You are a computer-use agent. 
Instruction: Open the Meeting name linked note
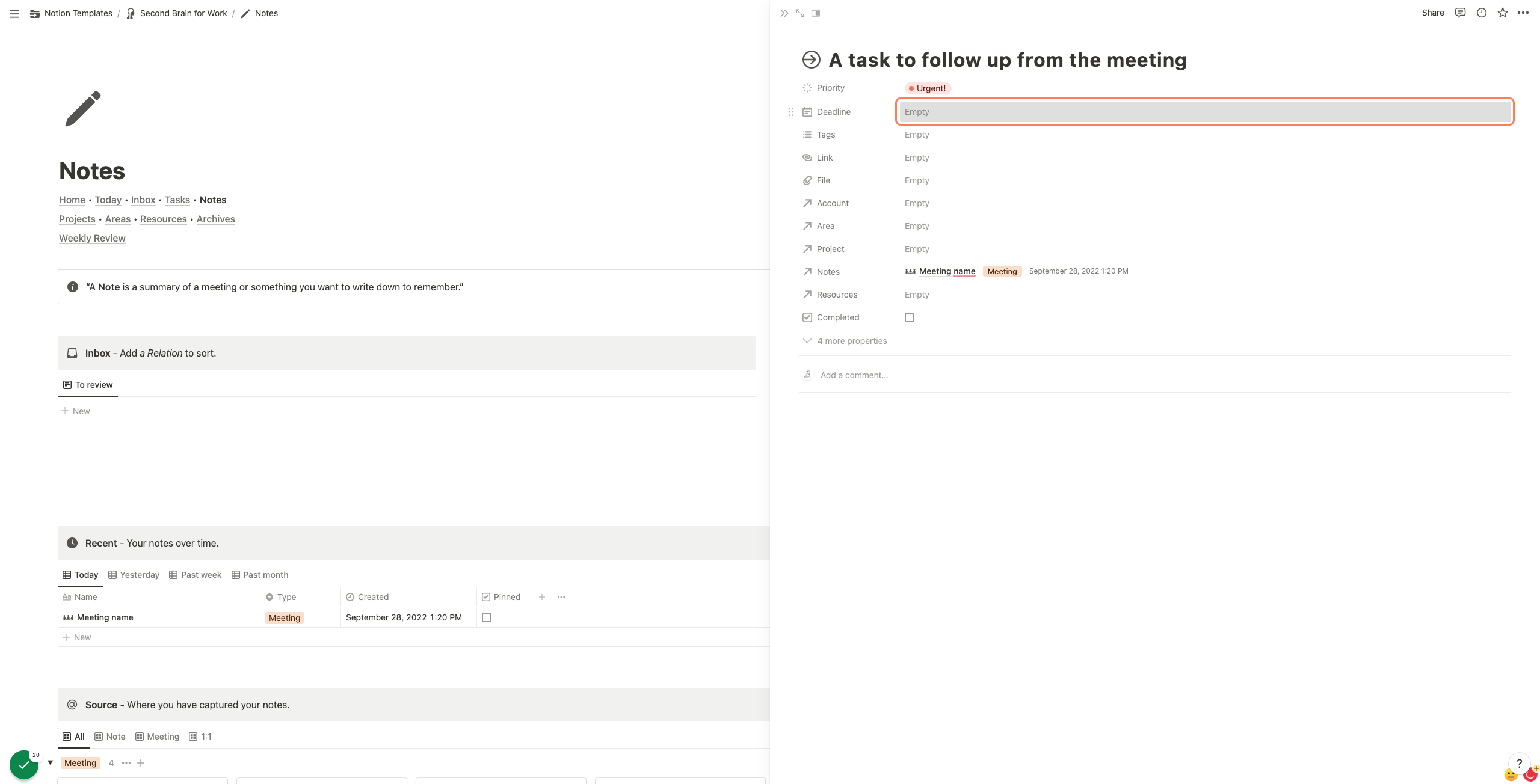pyautogui.click(x=940, y=271)
